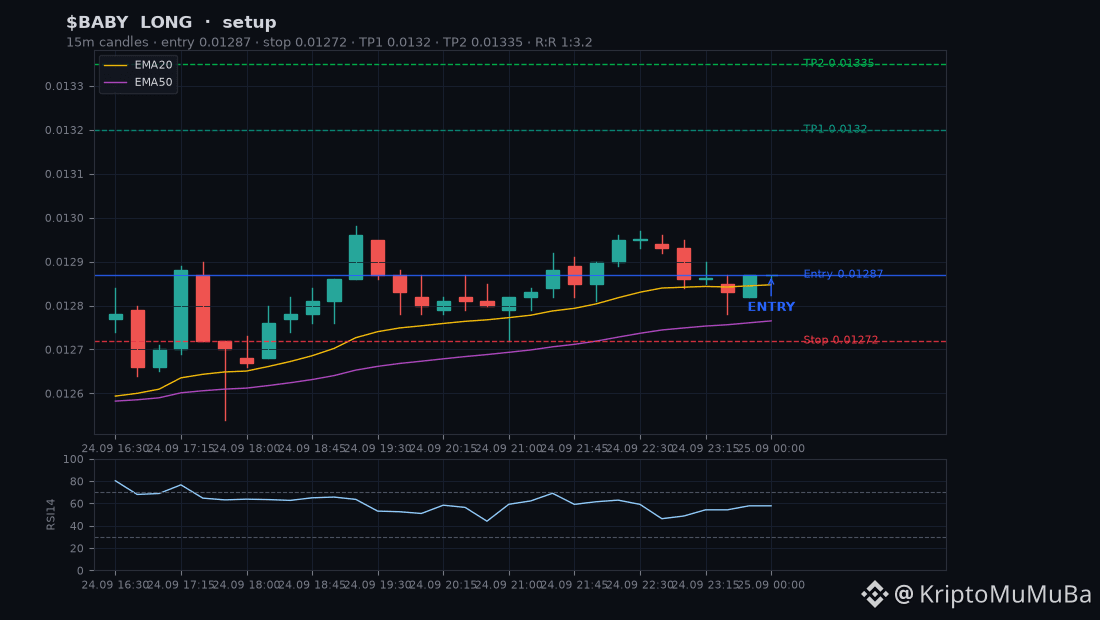Click the $BABY LONG setup title
This screenshot has width=1100, height=620.
[171, 22]
